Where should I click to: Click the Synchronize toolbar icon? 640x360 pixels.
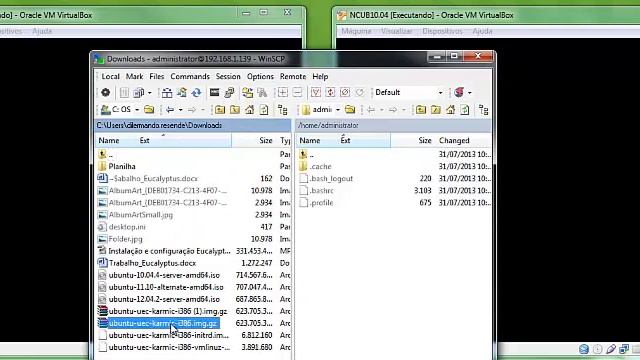coord(182,93)
